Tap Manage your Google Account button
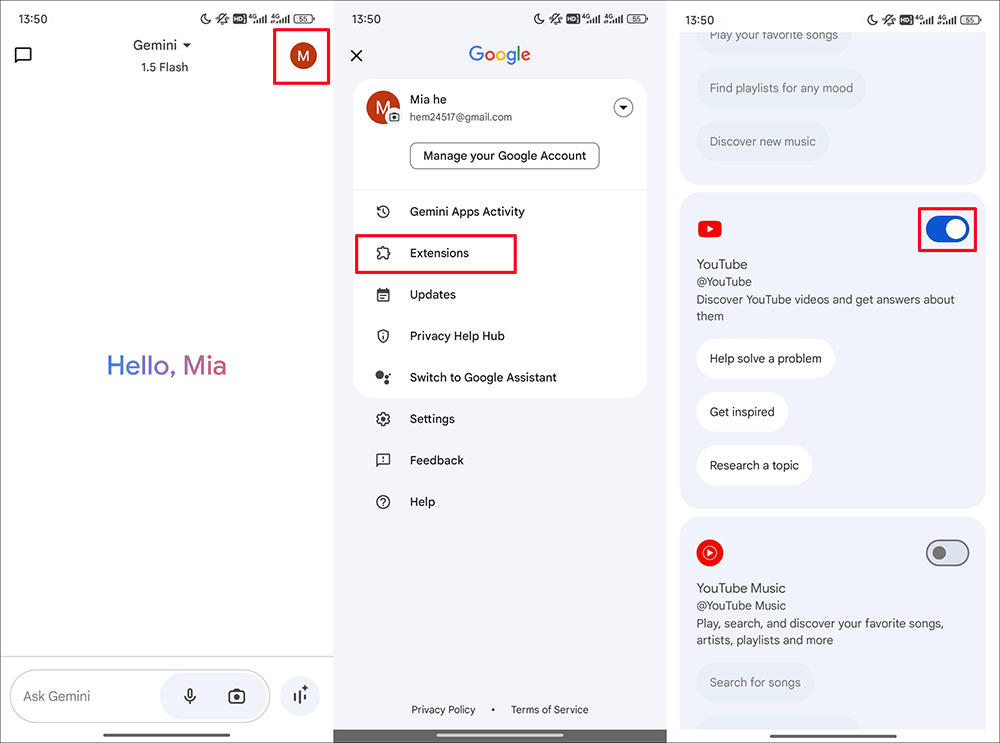The height and width of the screenshot is (743, 1000). [504, 156]
